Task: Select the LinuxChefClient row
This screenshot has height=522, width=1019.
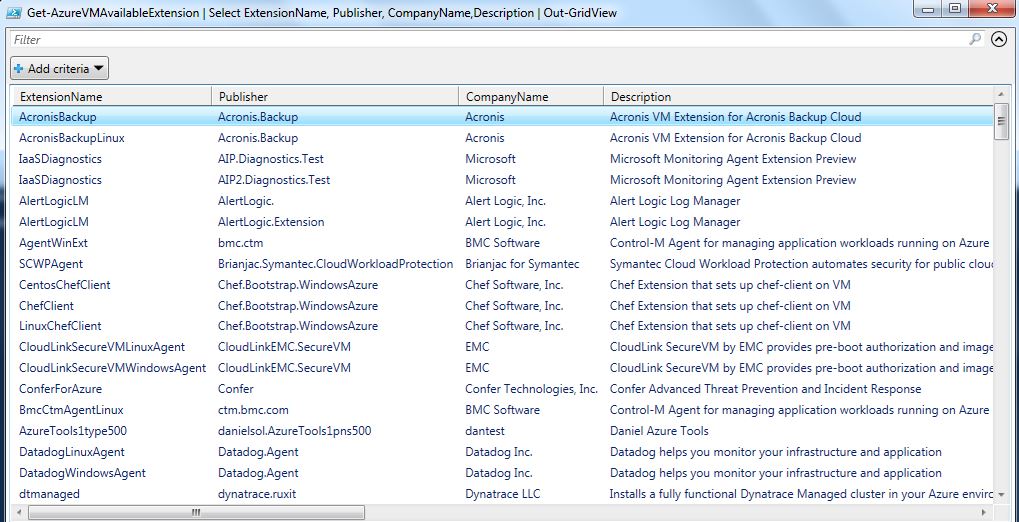Action: click(x=503, y=326)
